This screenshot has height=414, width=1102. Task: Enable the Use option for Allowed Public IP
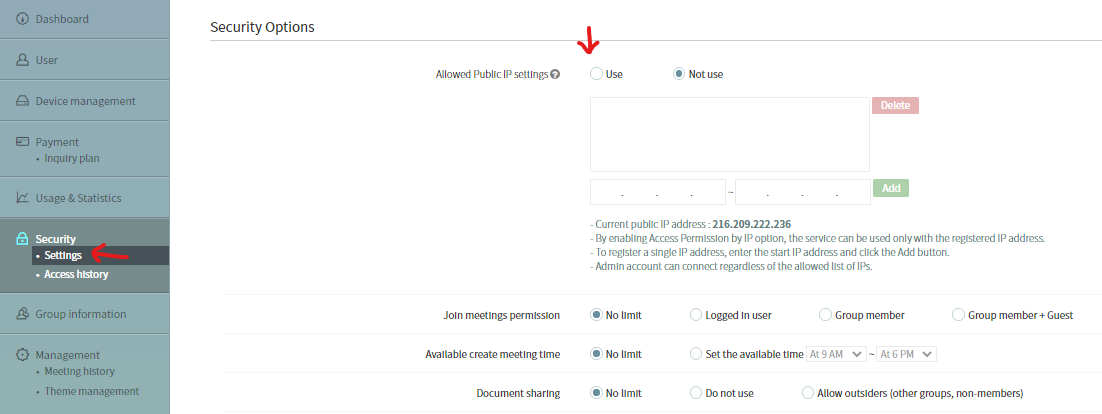596,74
